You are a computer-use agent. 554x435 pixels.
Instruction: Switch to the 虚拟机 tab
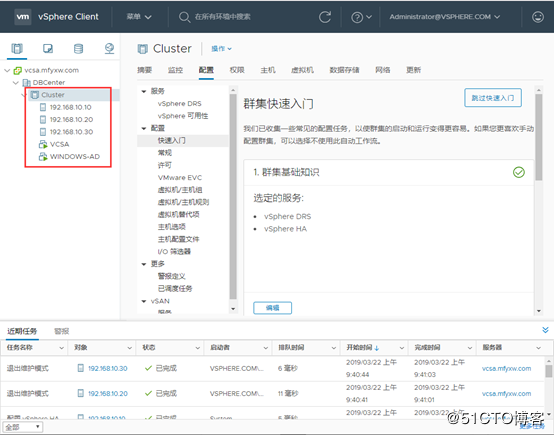tap(302, 70)
